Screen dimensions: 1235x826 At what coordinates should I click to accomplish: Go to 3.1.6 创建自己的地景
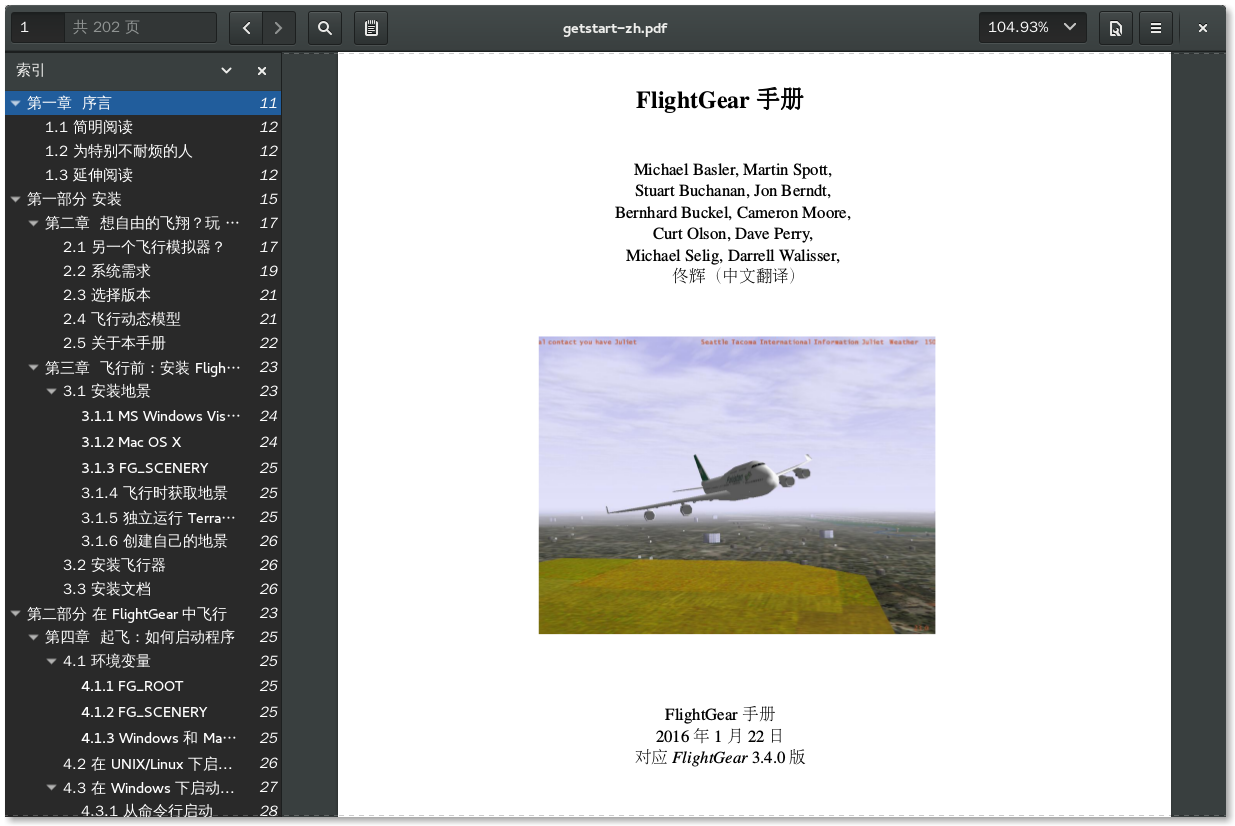pyautogui.click(x=143, y=541)
